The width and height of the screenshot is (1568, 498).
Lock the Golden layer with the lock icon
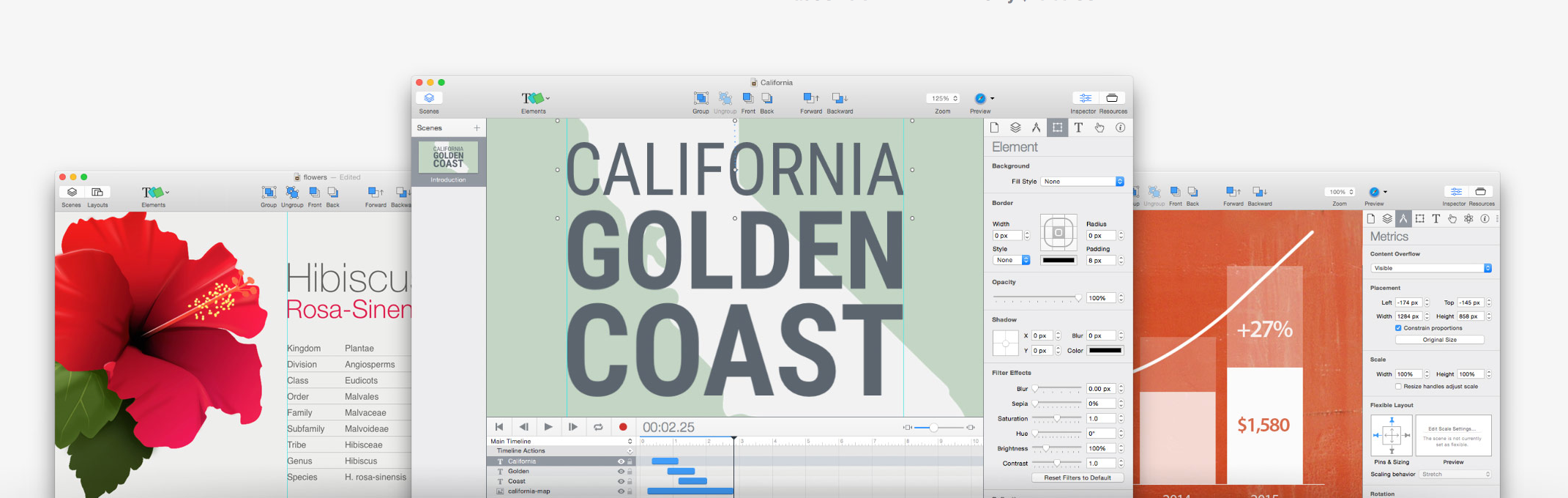click(630, 472)
